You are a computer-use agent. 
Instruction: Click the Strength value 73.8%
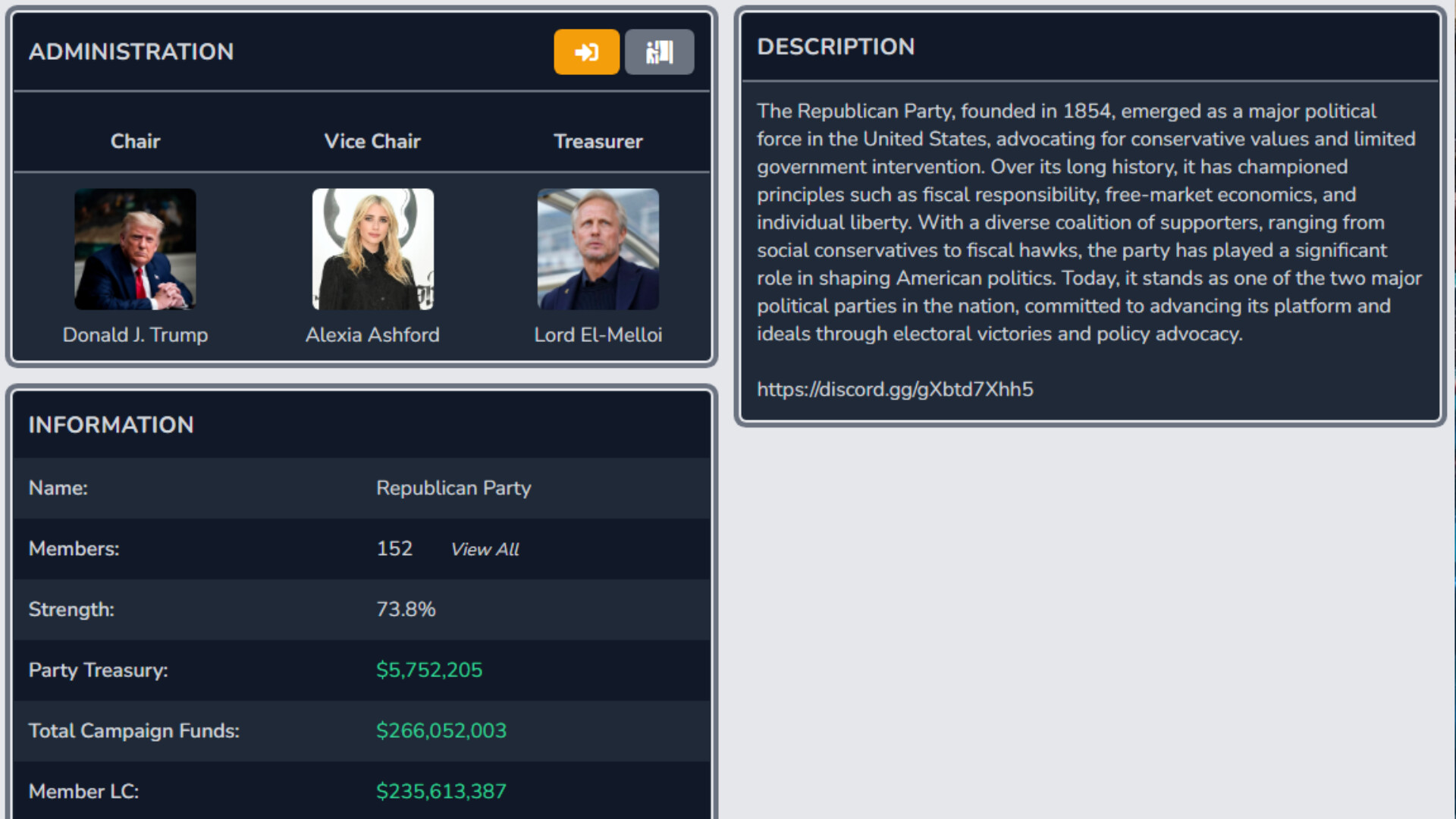(406, 609)
